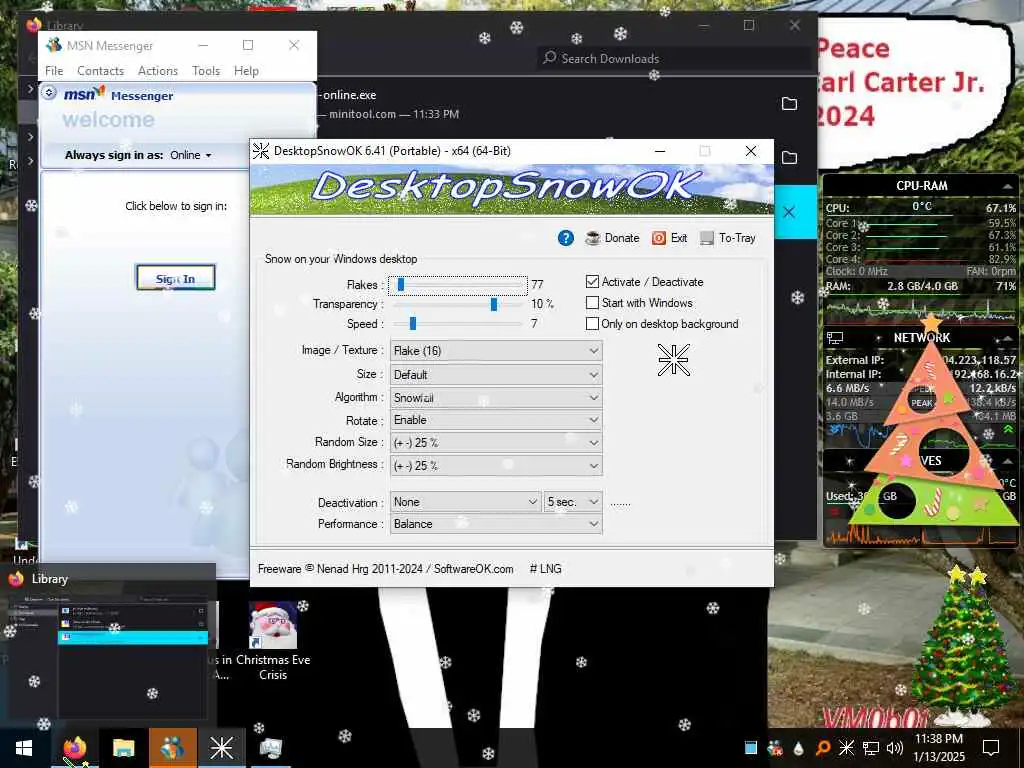Click the orange magnifier tray icon
The height and width of the screenshot is (768, 1024).
(823, 748)
